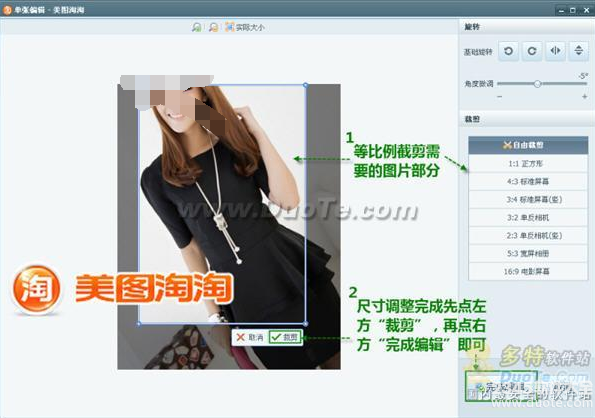
Task: Choose the 1:1 正方形 crop ratio
Action: [528, 163]
